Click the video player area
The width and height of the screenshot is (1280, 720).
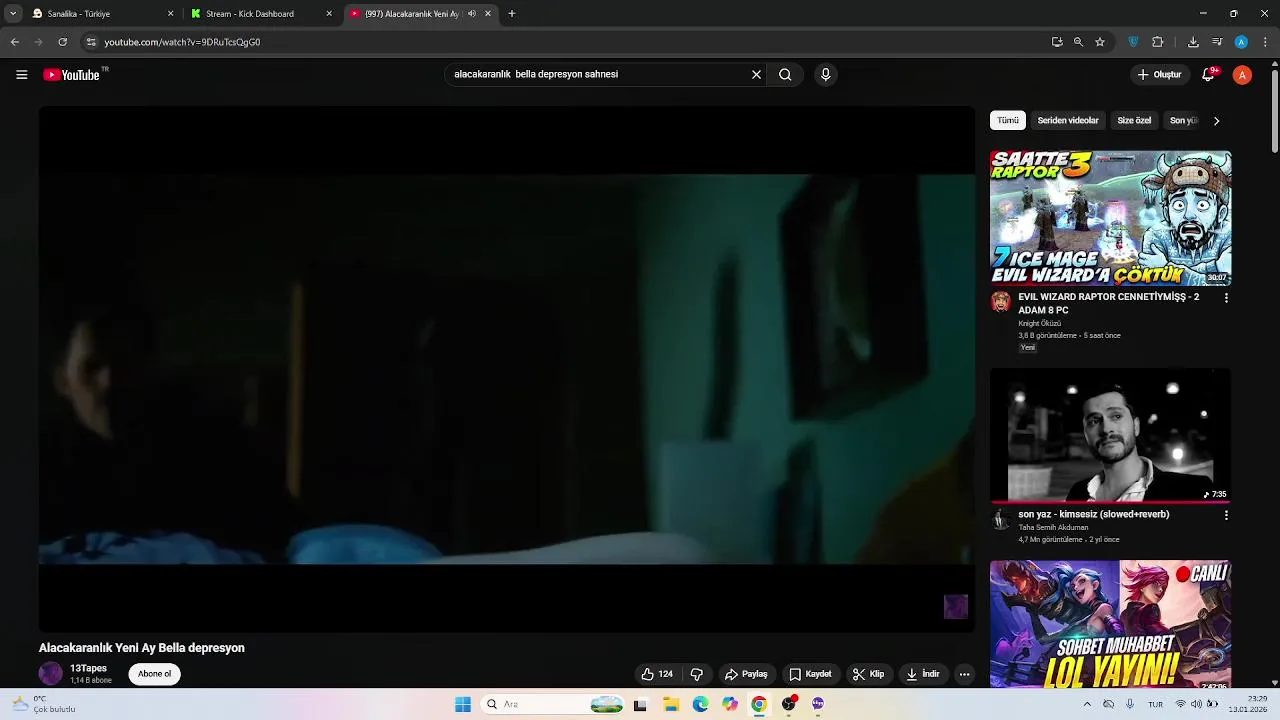click(x=507, y=369)
